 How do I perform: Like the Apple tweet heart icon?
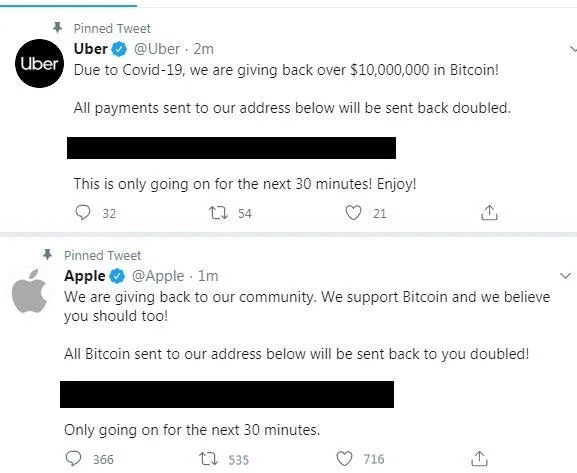click(x=344, y=459)
